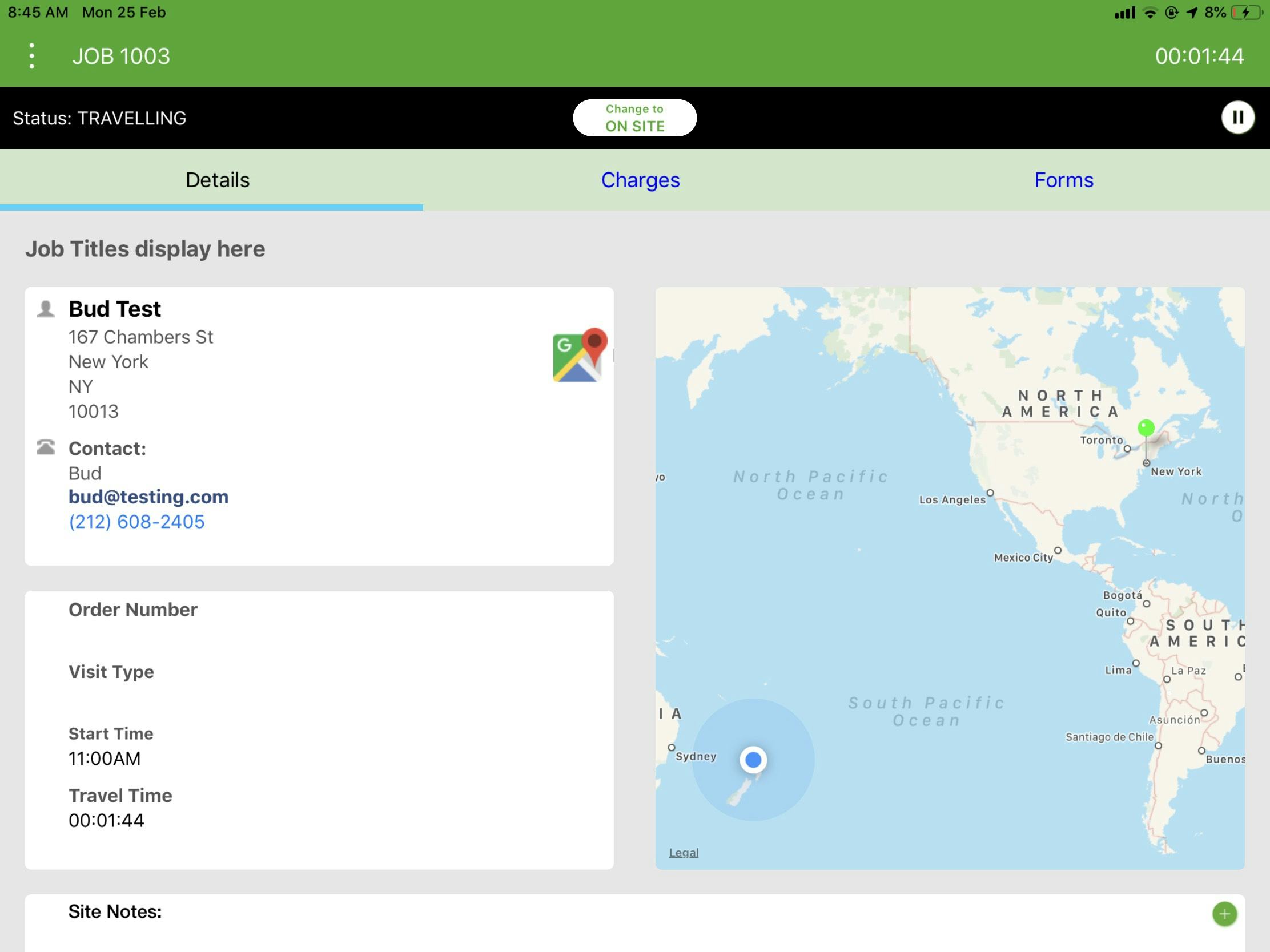Click the Start Time 11:00AM value
The width and height of the screenshot is (1270, 952).
coord(104,758)
